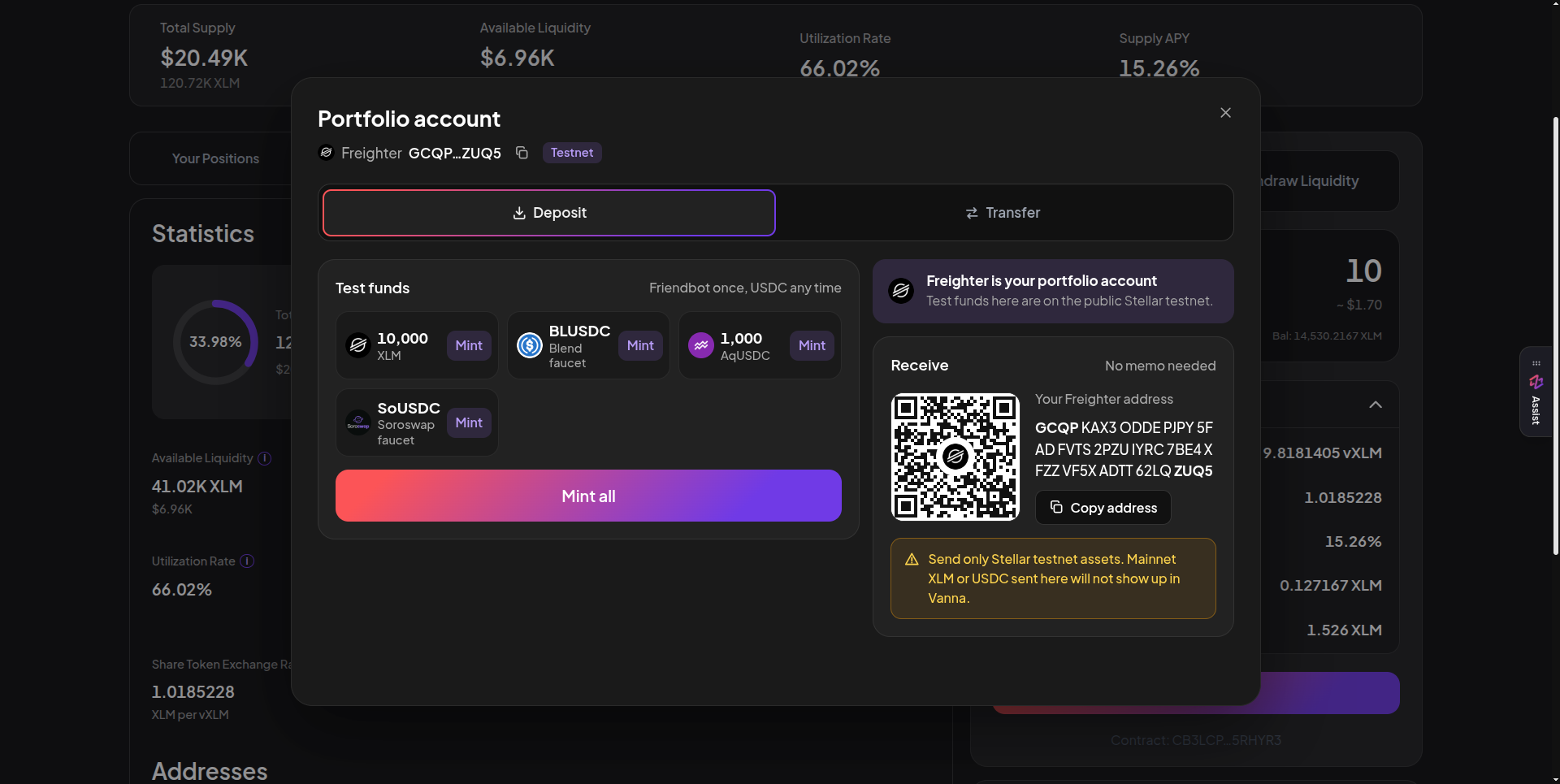Click the 'No memo needed' label
This screenshot has width=1560, height=784.
(x=1160, y=366)
